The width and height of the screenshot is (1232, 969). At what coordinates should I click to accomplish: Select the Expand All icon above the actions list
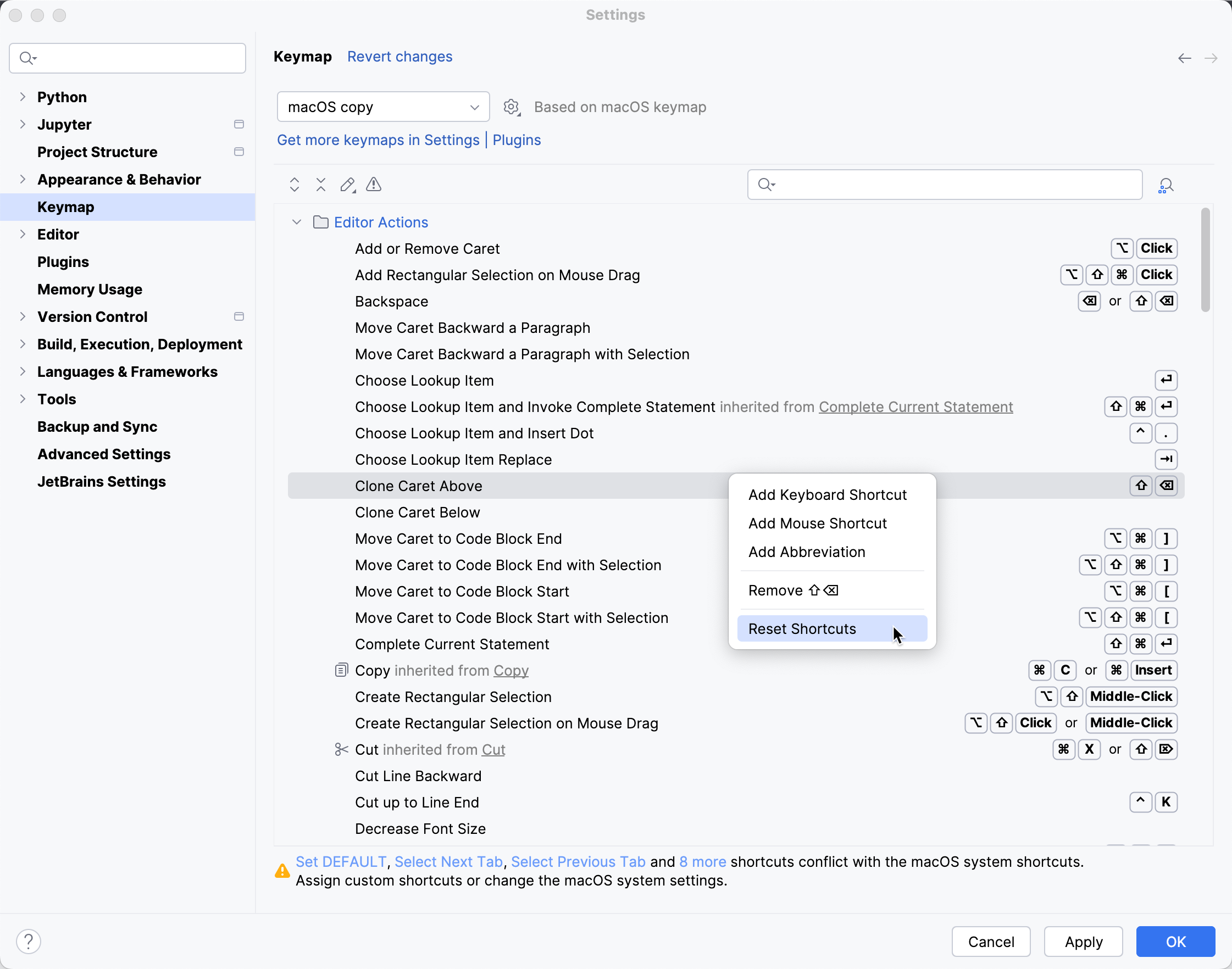(295, 185)
